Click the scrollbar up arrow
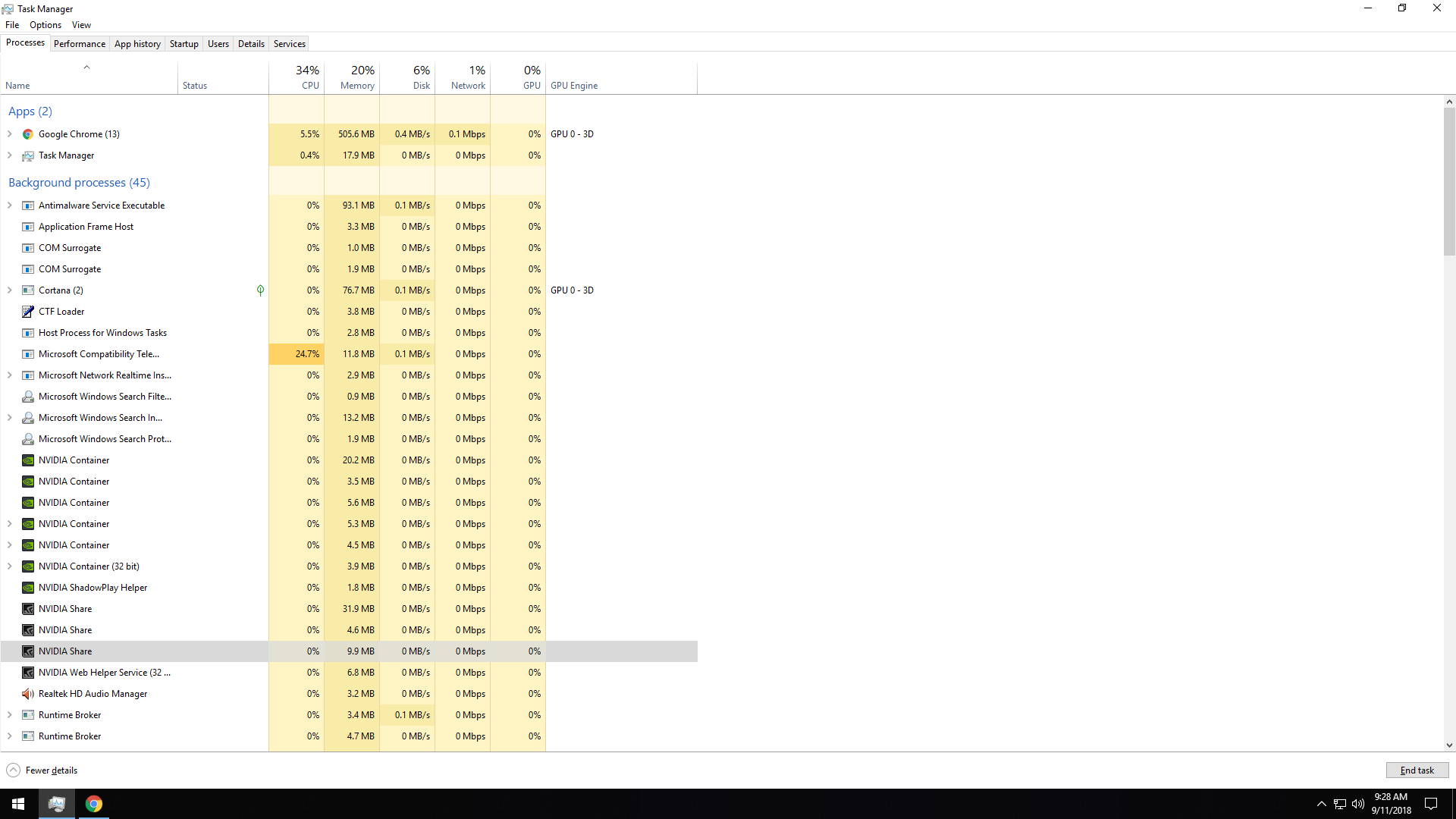This screenshot has width=1456, height=819. click(1449, 102)
